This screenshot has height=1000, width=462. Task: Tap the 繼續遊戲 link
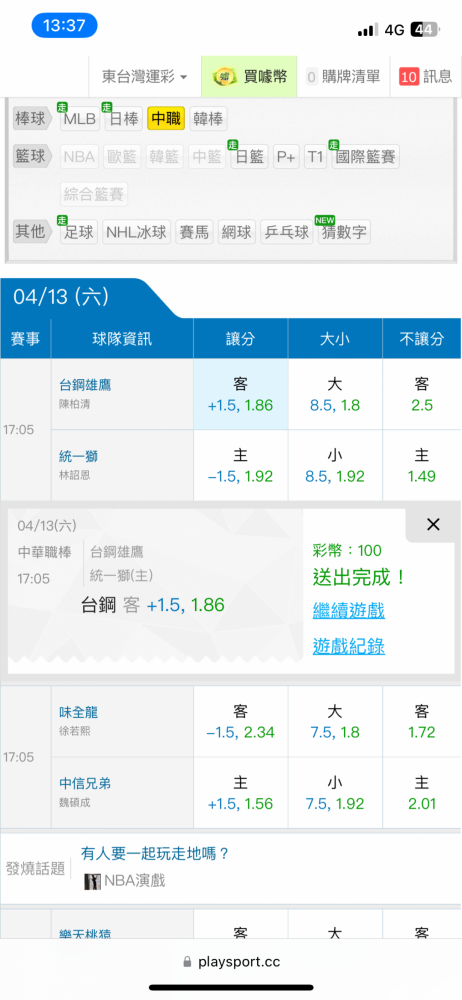[x=348, y=610]
